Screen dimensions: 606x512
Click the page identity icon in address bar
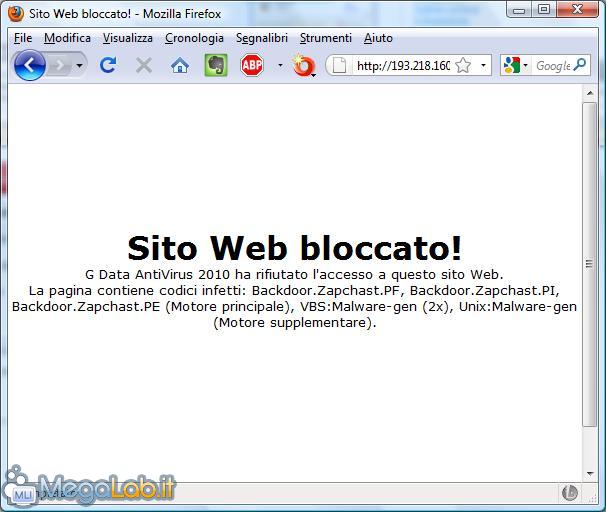tap(339, 65)
